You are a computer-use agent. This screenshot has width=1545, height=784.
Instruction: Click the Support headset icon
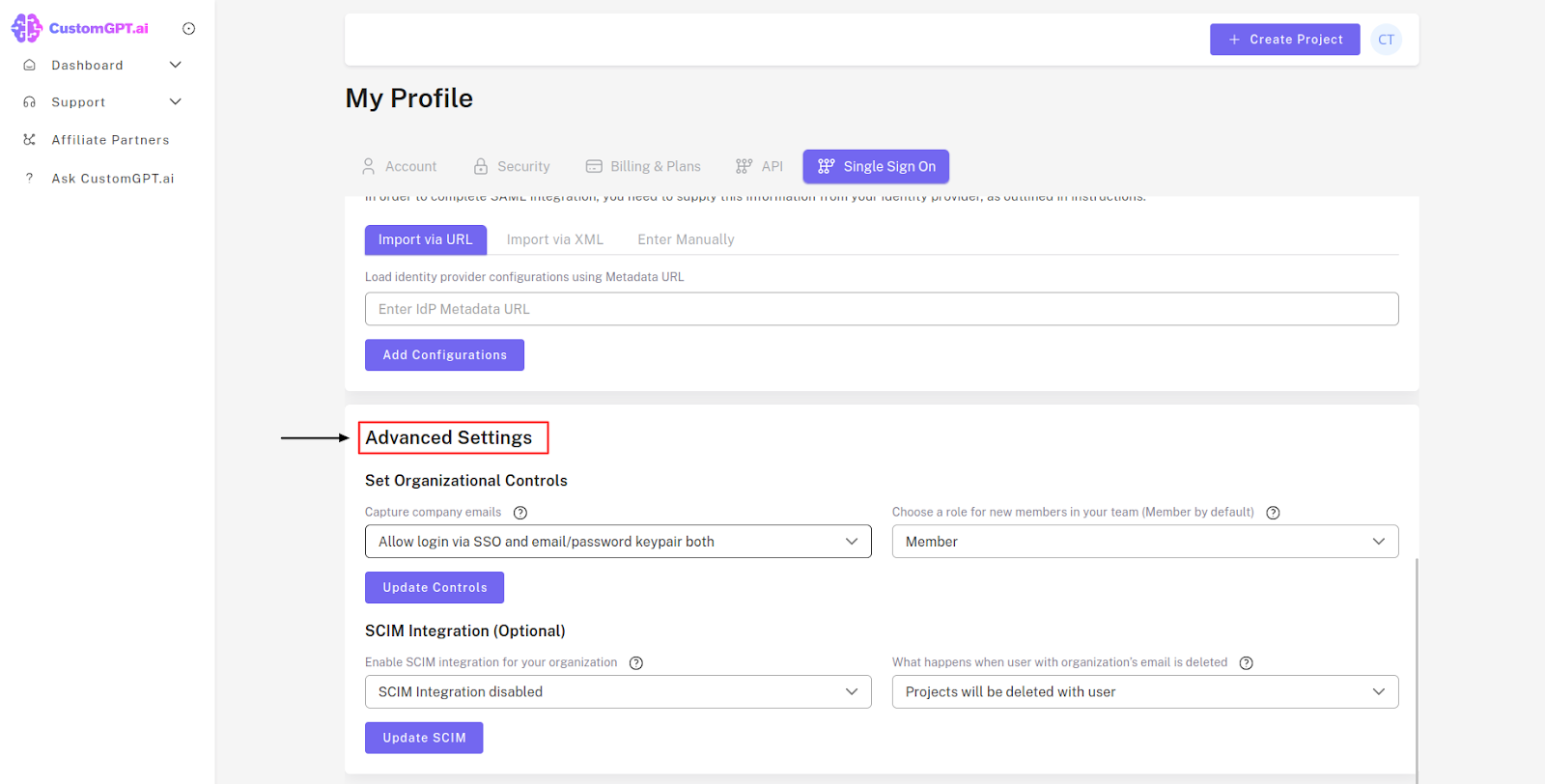coord(30,101)
